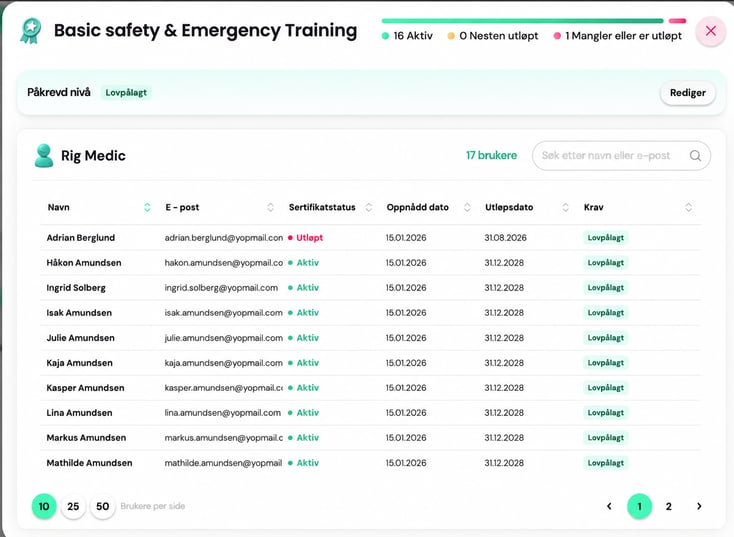Click email julie.amundsen@yopmail.com

[x=224, y=338]
